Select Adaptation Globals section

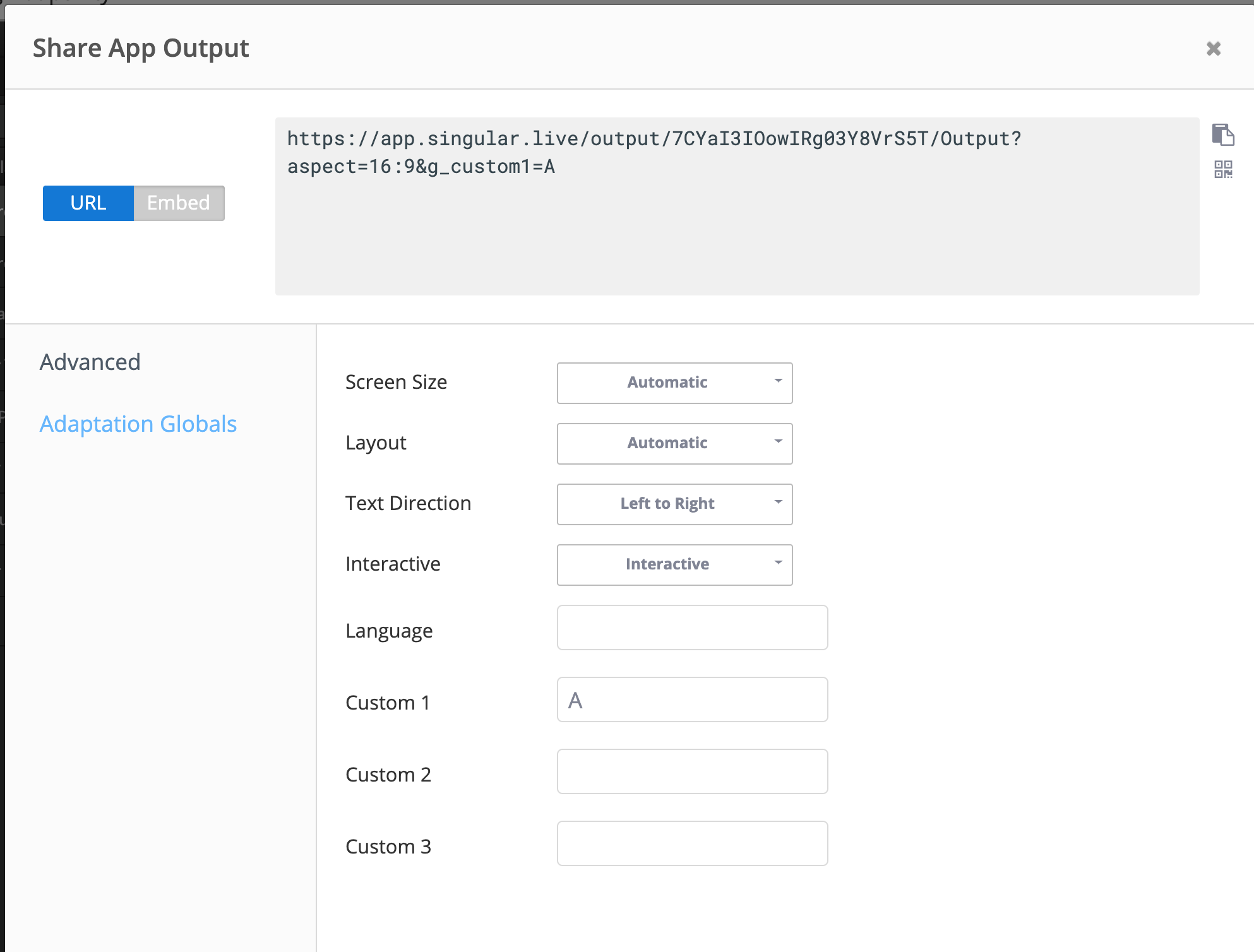(138, 424)
